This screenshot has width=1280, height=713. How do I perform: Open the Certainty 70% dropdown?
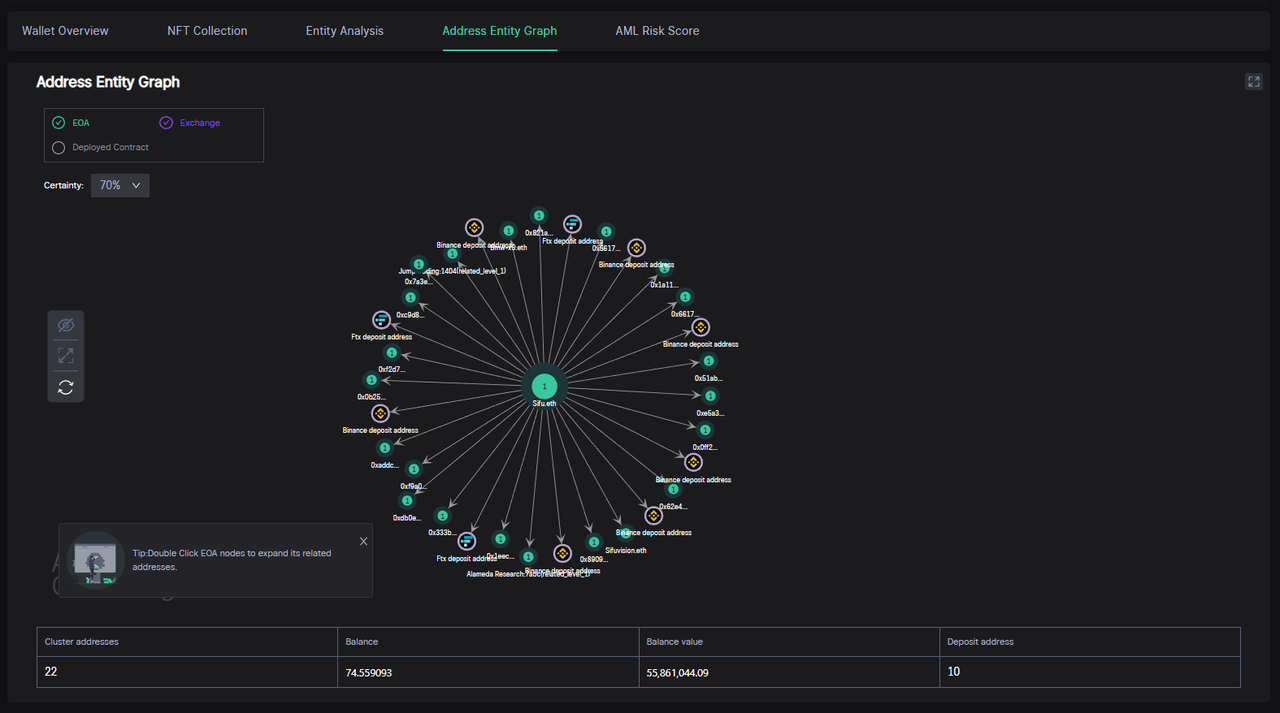(120, 185)
